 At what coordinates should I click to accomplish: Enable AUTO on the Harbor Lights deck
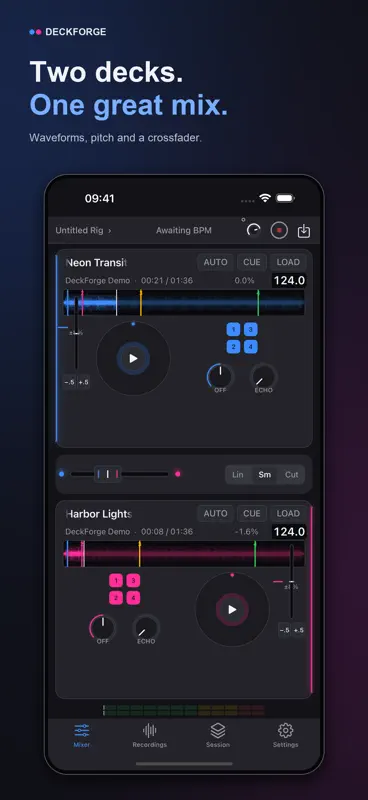tap(215, 513)
